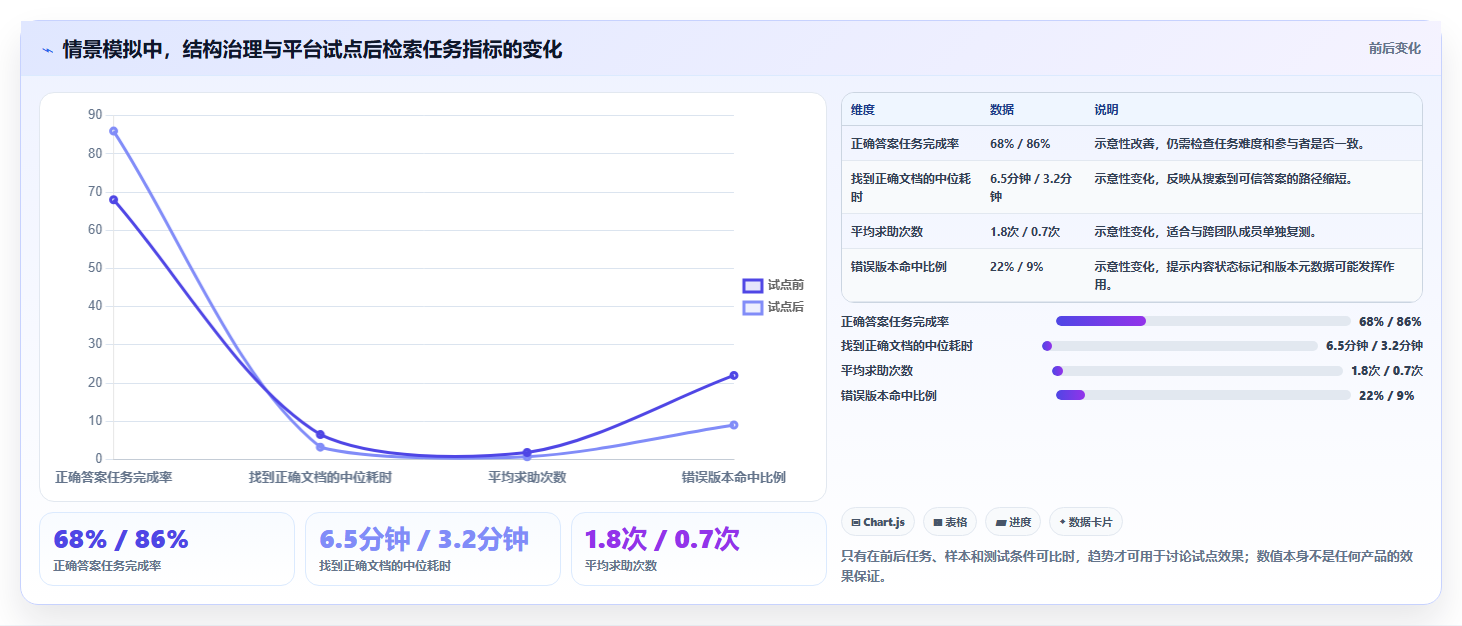The height and width of the screenshot is (626, 1462).
Task: Click the 平均求助次数 progress bar
Action: pos(1197,371)
